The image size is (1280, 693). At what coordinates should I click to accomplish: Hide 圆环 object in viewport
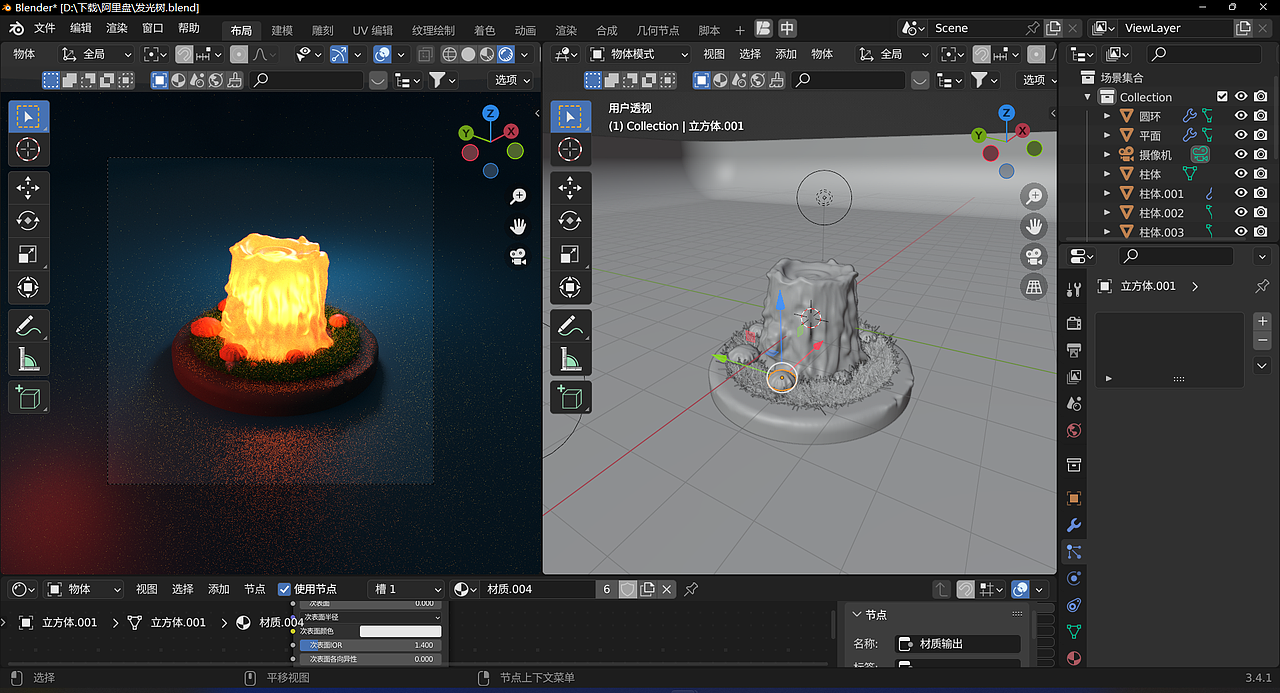(x=1241, y=116)
